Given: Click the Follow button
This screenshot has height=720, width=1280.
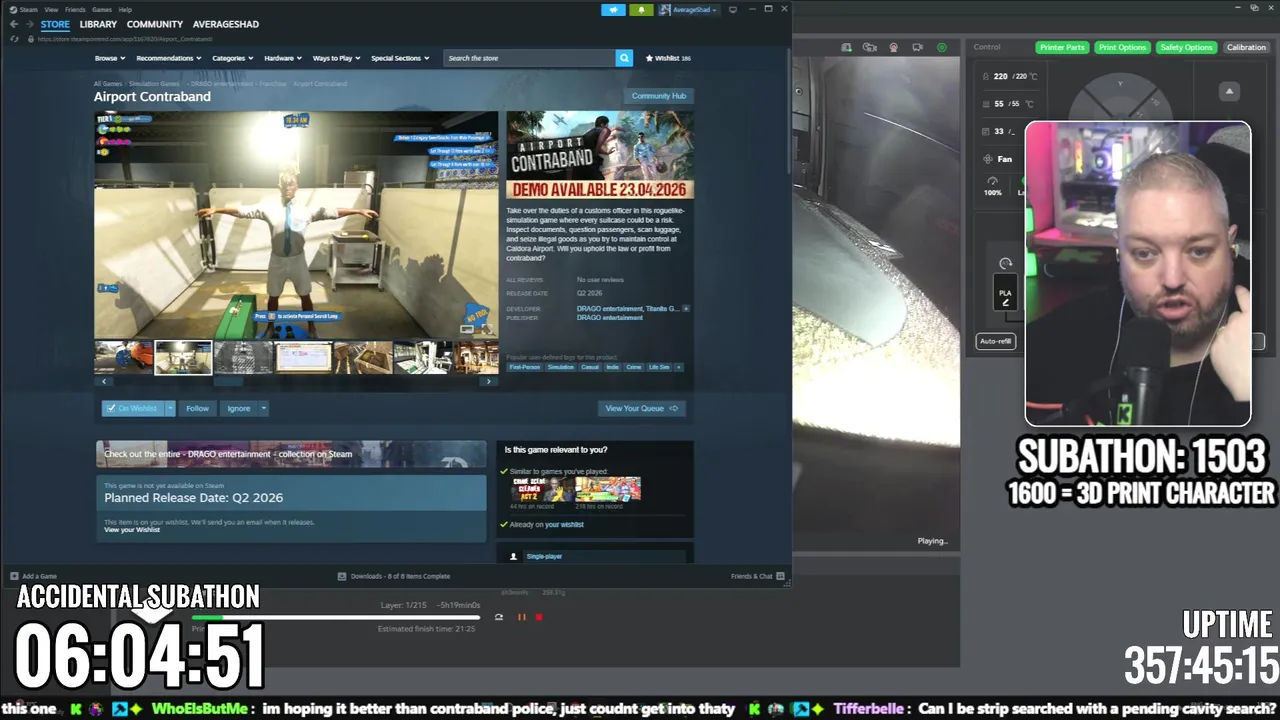Looking at the screenshot, I should (x=197, y=408).
